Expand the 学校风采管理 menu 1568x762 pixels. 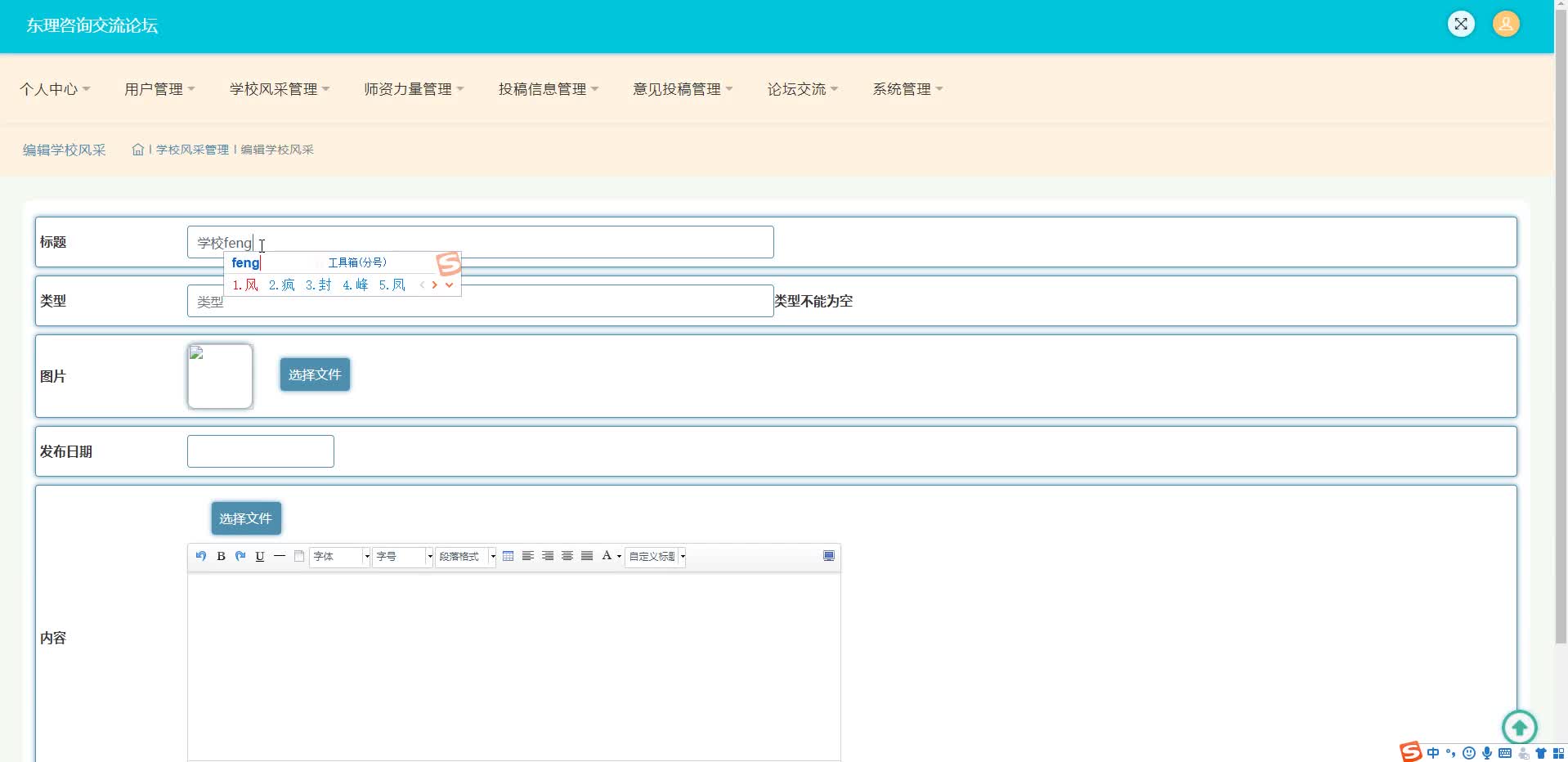280,89
